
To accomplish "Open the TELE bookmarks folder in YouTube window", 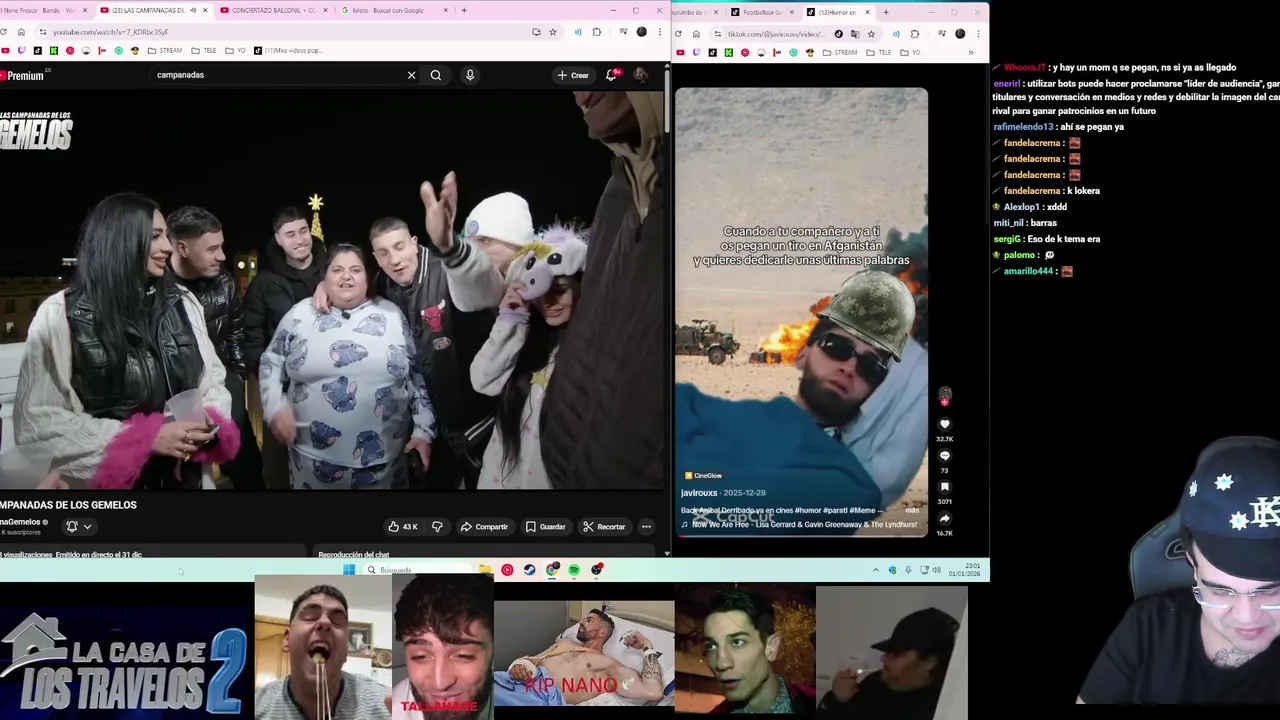I will click(204, 50).
